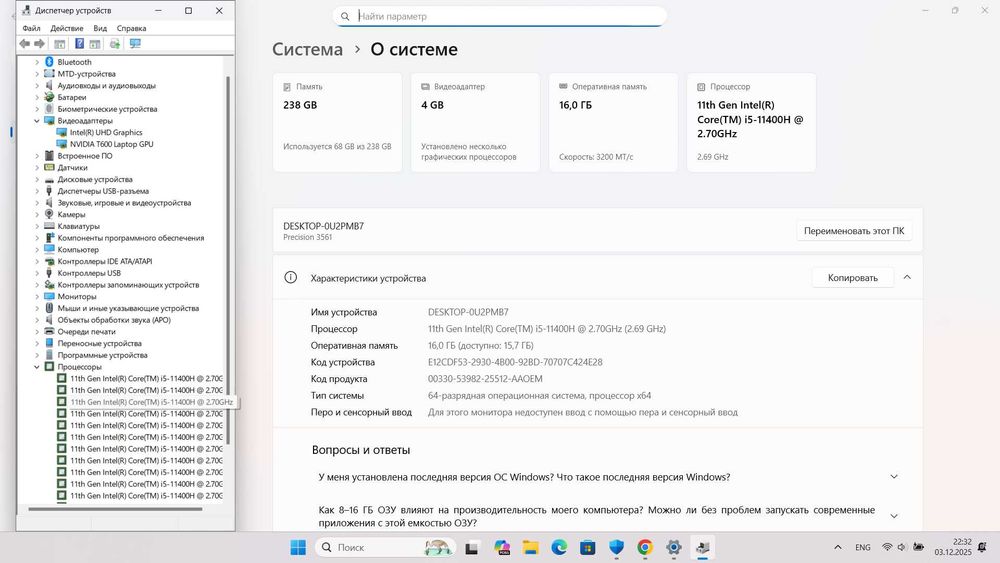The image size is (1000, 563).
Task: Click the Forward arrow in Device Manager toolbar
Action: [40, 43]
